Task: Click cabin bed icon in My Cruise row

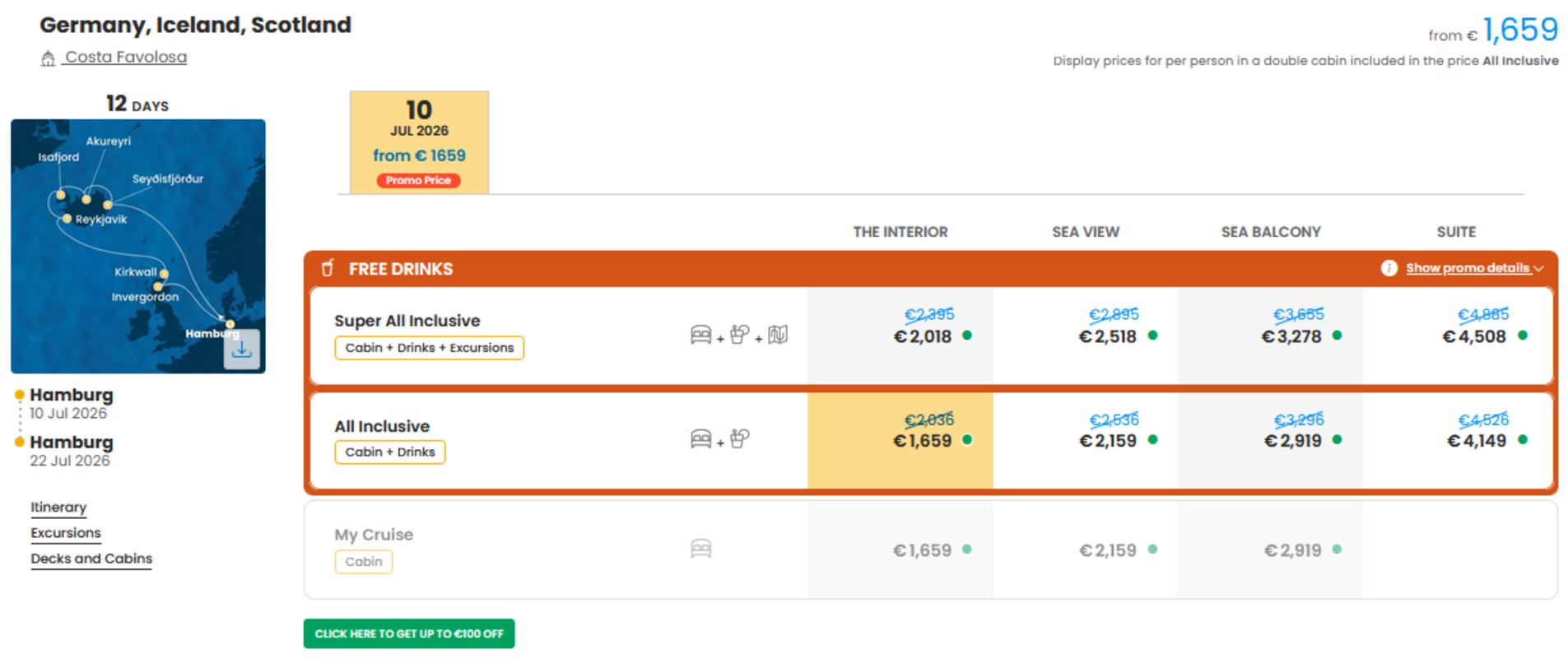Action: 700,549
